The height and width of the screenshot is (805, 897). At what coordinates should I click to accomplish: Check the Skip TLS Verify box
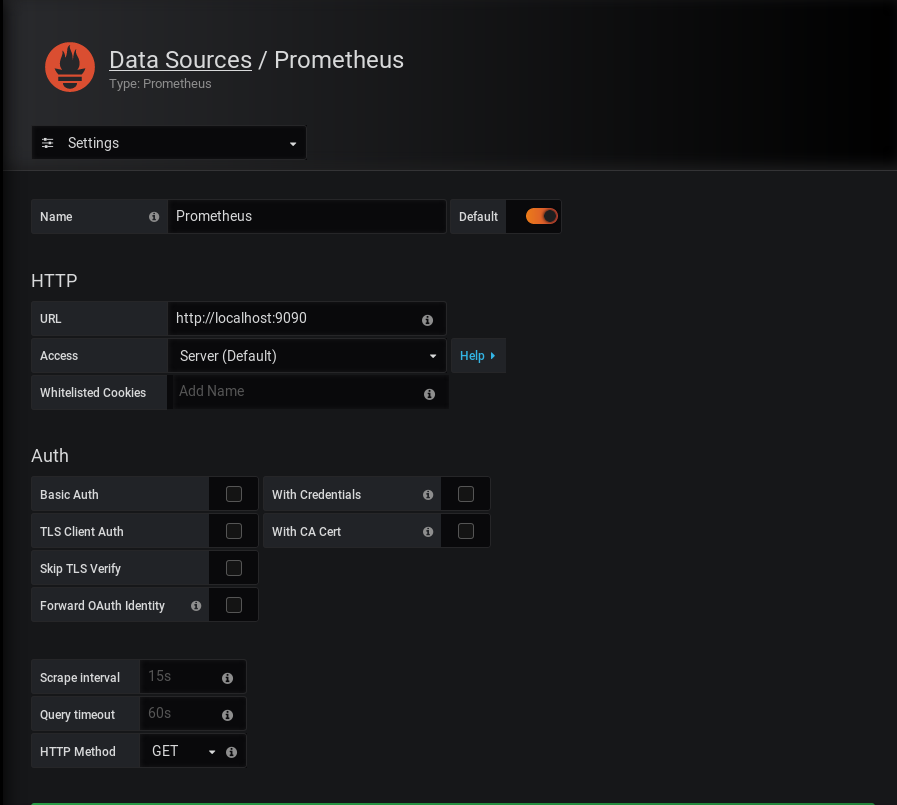point(234,568)
